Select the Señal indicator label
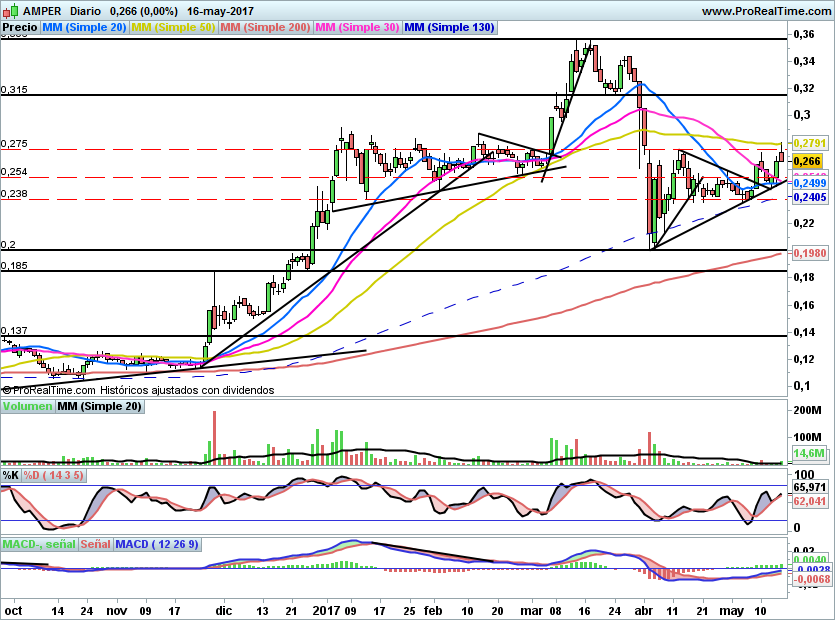This screenshot has width=835, height=620. tap(95, 544)
